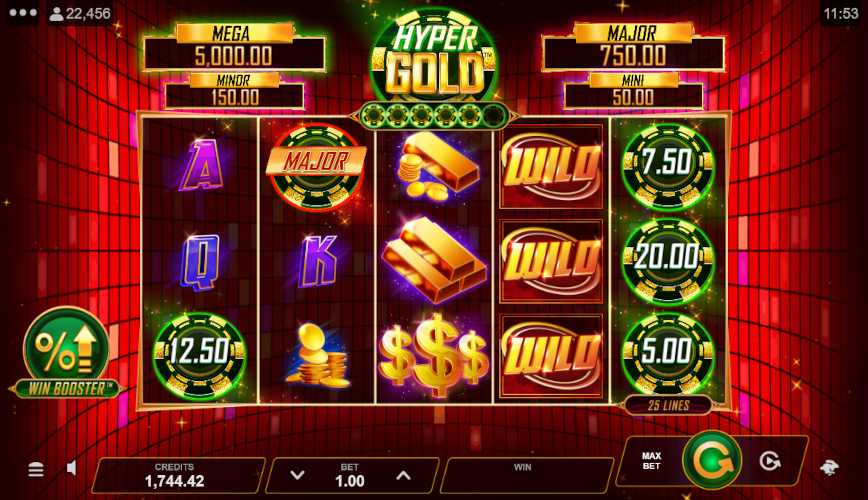Image resolution: width=868 pixels, height=500 pixels.
Task: Open the three-dots options menu
Action: click(x=23, y=12)
